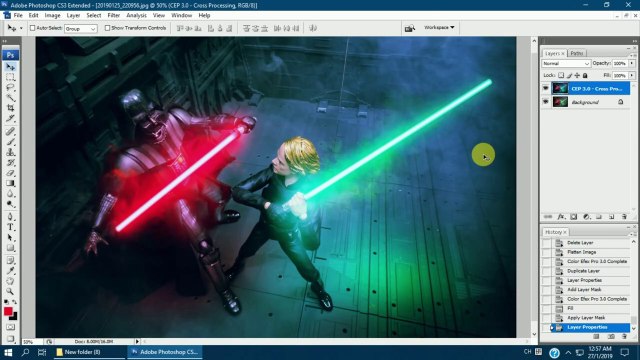Enable Show Transform Controls checkbox
The width and height of the screenshot is (640, 360).
coord(107,28)
